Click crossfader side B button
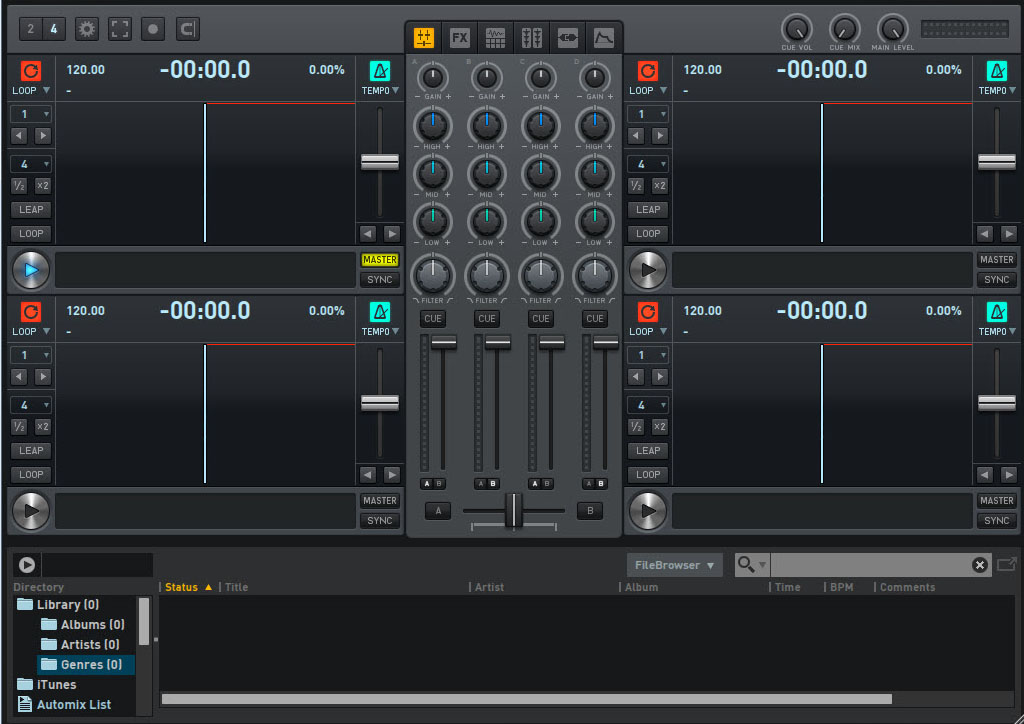Viewport: 1024px width, 724px height. (590, 511)
